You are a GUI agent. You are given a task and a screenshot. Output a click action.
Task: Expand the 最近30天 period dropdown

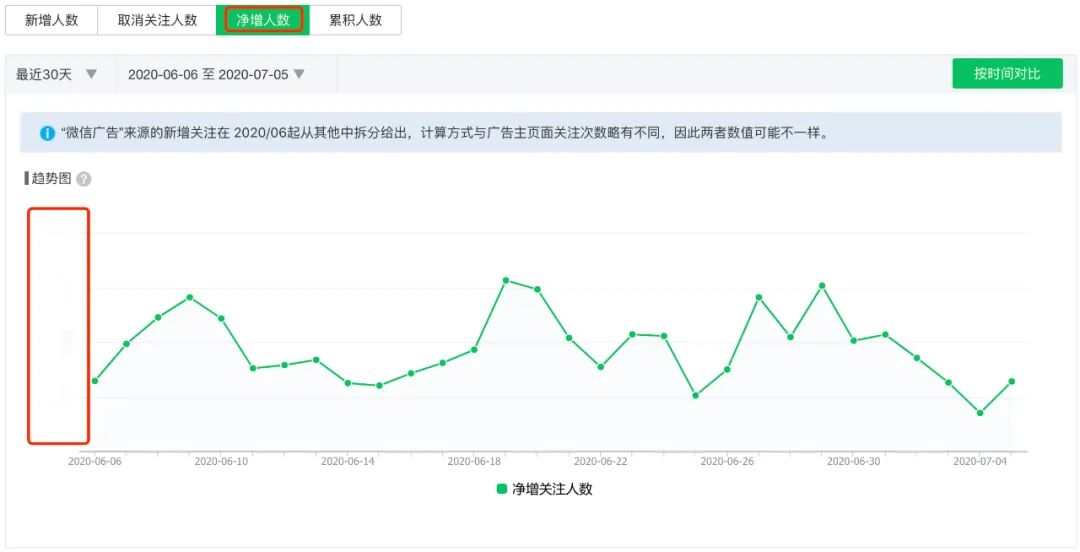pyautogui.click(x=57, y=74)
